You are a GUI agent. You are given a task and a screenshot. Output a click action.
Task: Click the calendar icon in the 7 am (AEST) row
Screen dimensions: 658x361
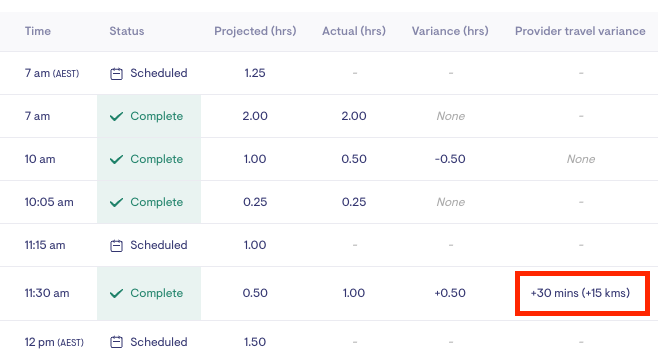point(116,74)
